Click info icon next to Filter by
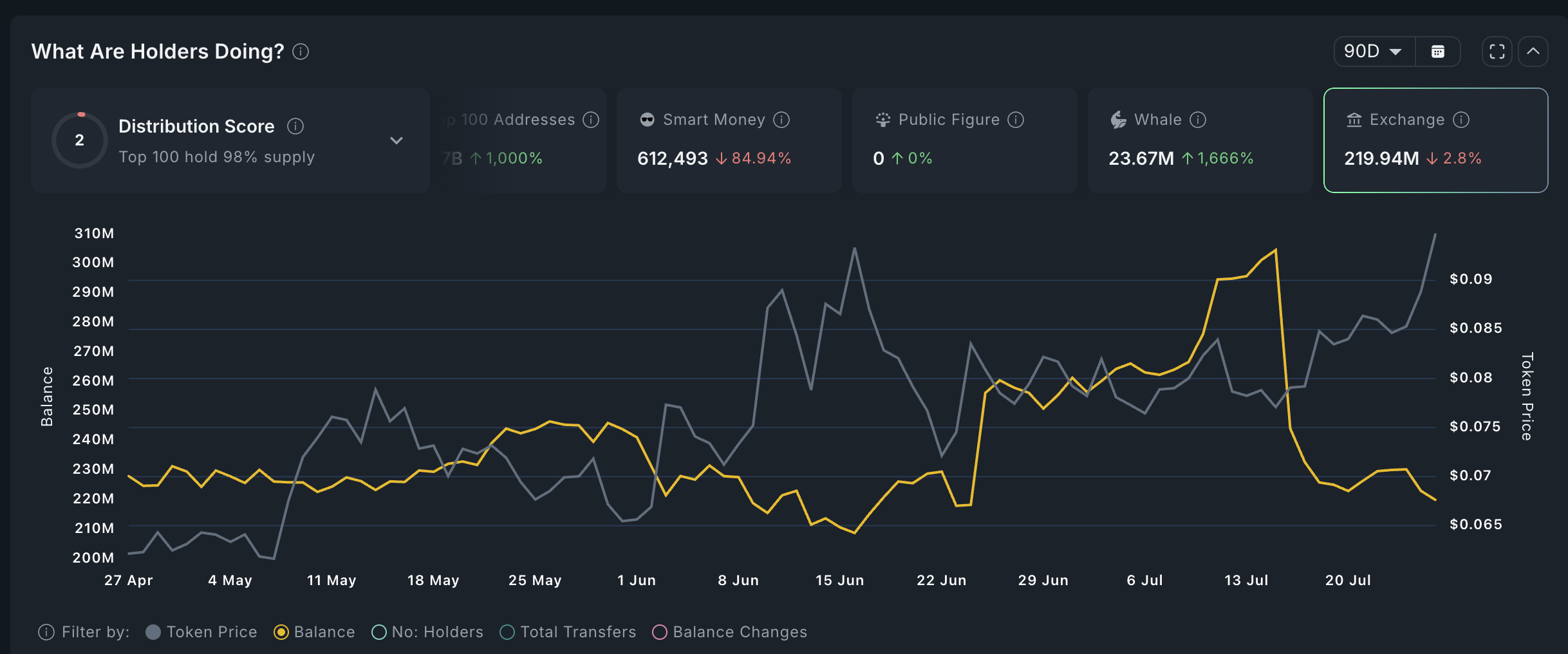This screenshot has width=1568, height=654. pos(46,632)
